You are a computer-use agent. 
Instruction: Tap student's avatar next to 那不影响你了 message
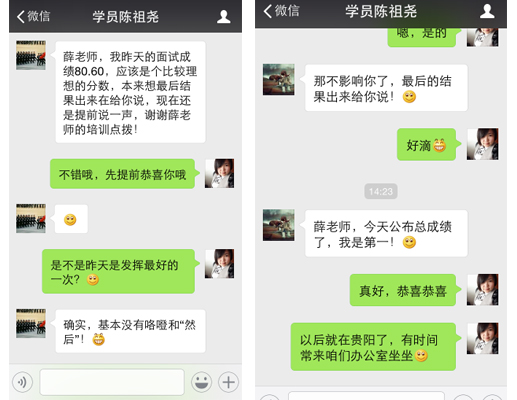tap(279, 79)
